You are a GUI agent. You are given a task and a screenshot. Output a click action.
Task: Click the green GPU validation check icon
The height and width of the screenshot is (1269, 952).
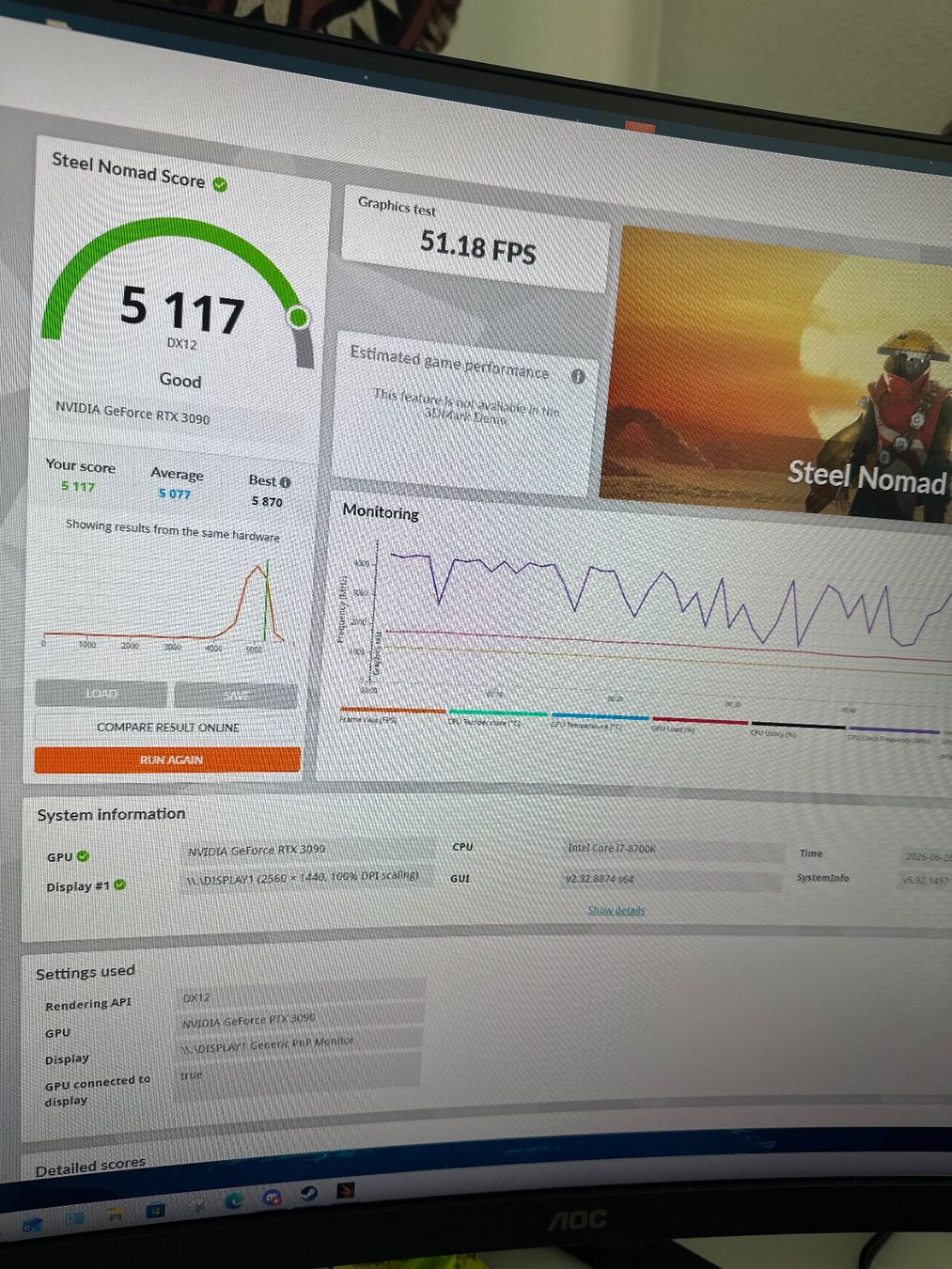tap(83, 856)
